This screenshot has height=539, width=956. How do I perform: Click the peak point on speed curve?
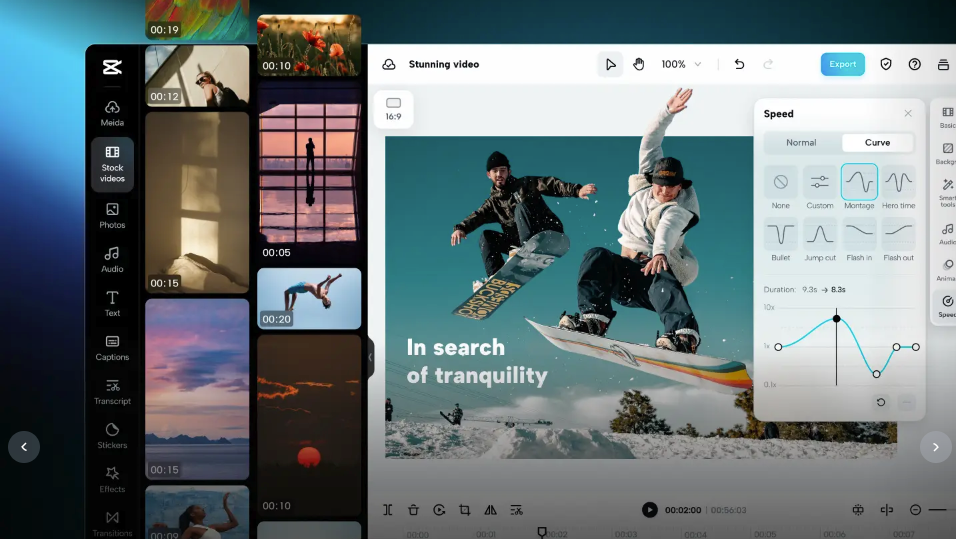tap(837, 319)
